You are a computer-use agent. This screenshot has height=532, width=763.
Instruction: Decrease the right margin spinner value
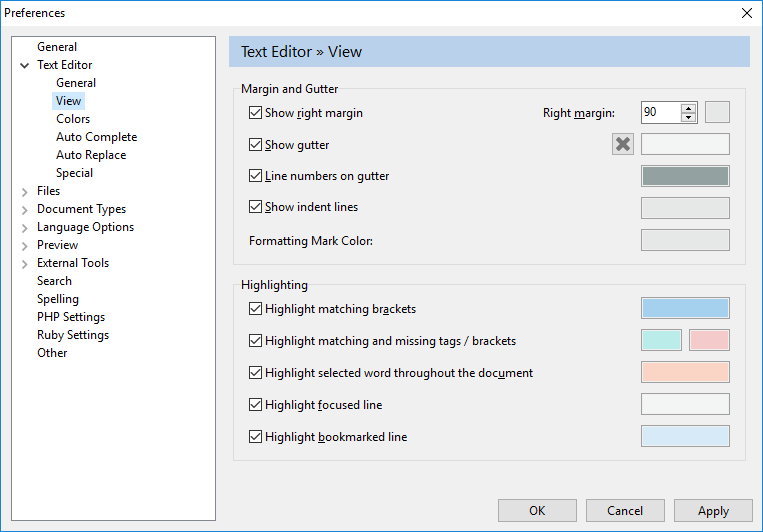688,117
